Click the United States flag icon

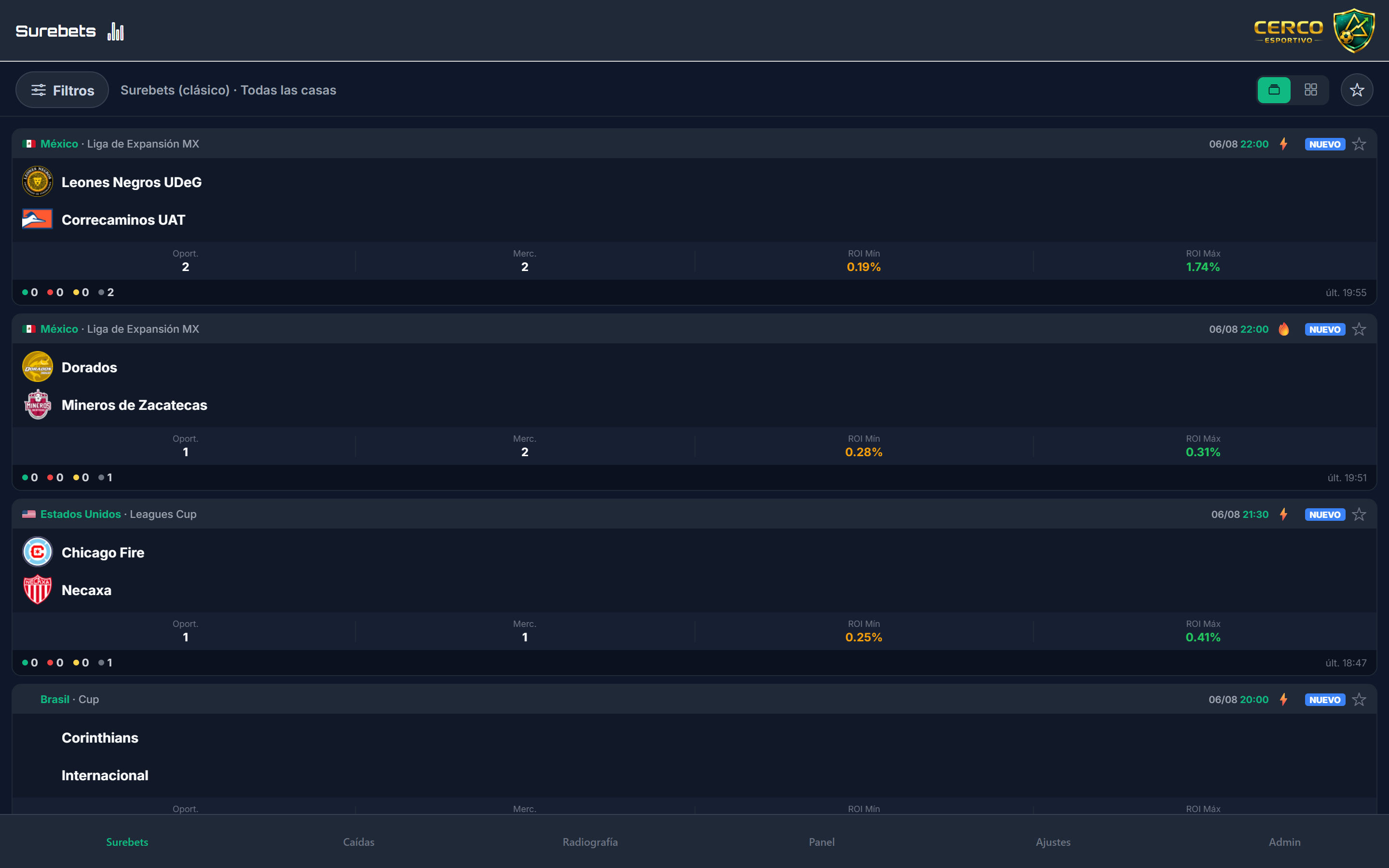tap(29, 515)
